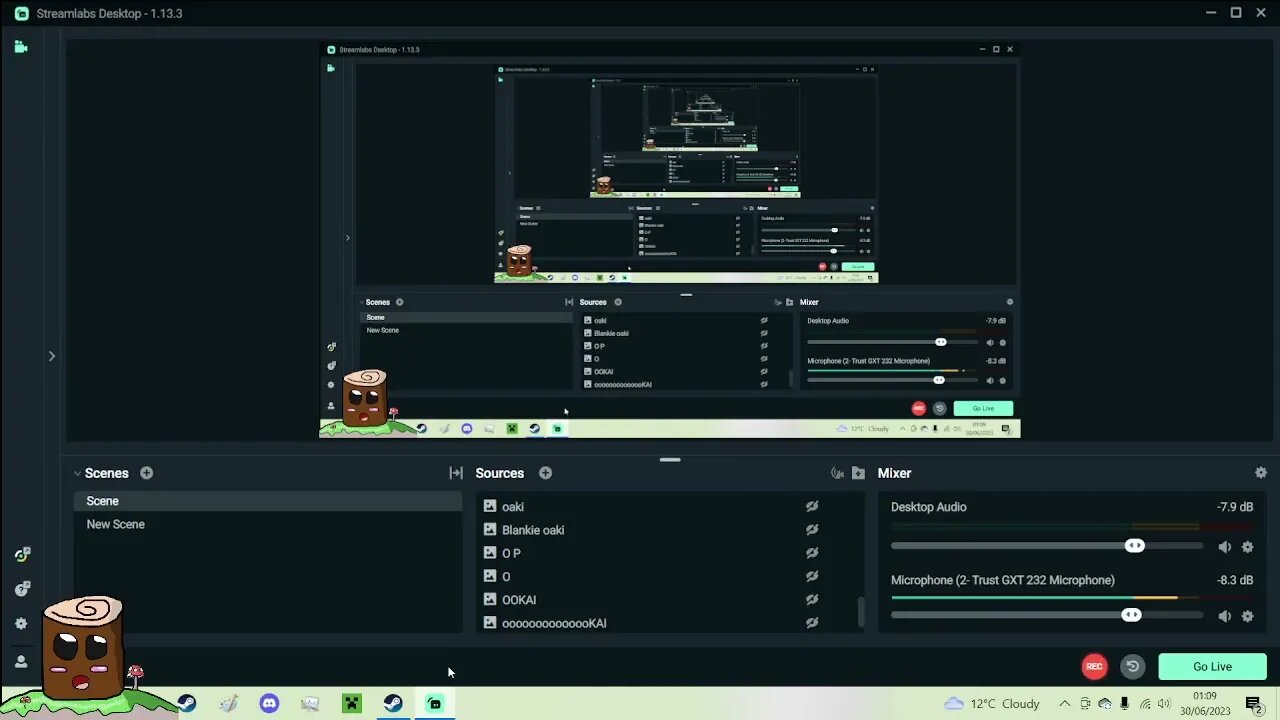Add a new scene with plus icon

tap(146, 473)
